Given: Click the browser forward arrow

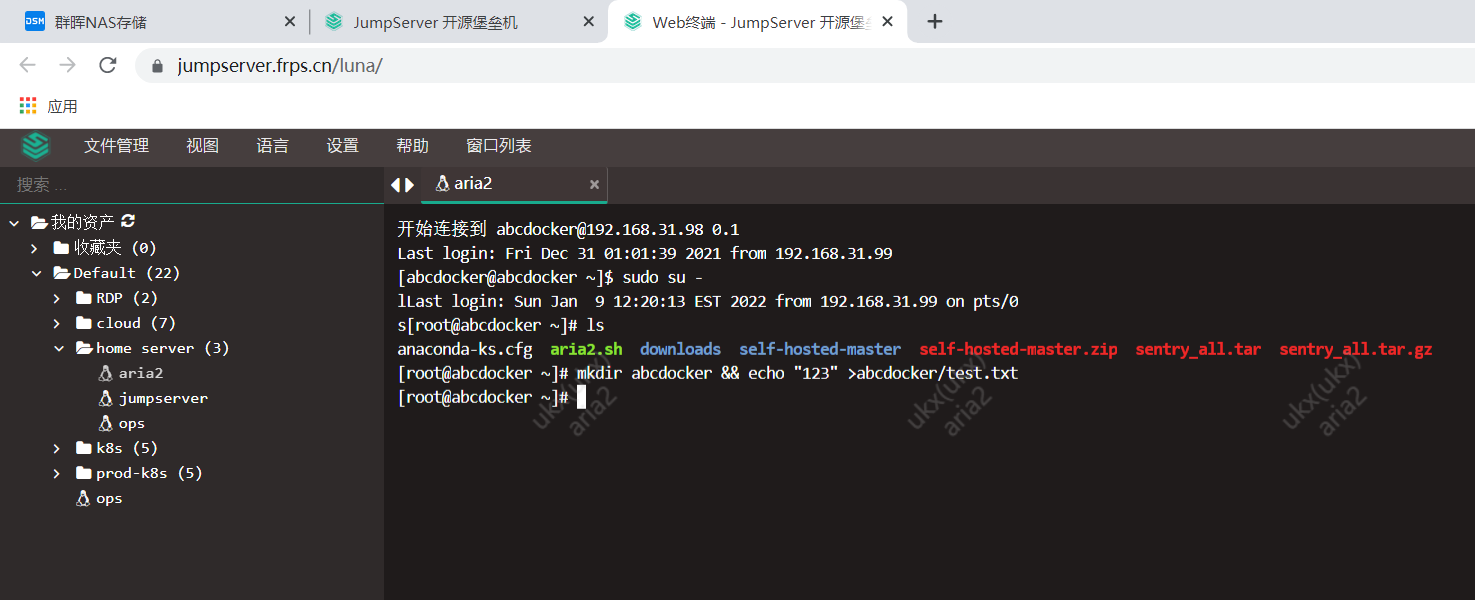Looking at the screenshot, I should [67, 65].
